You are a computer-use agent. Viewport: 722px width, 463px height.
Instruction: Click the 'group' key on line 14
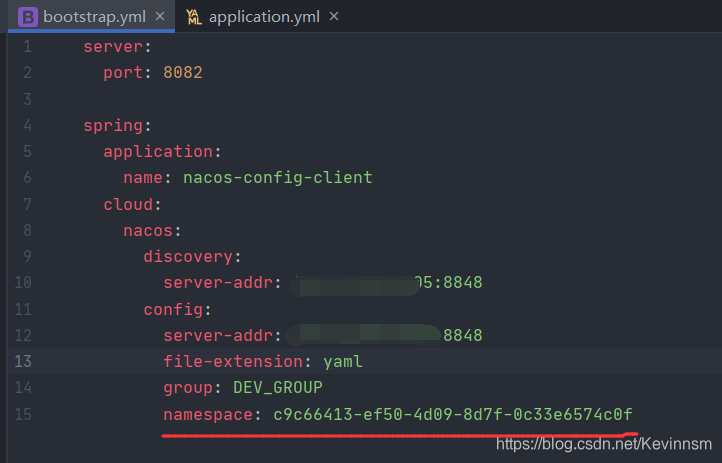188,388
